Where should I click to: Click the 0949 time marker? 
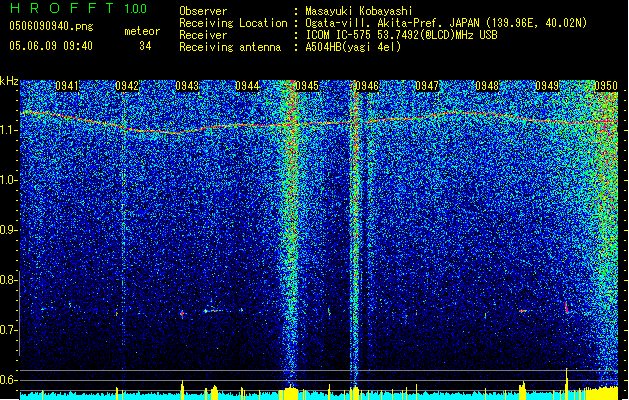pyautogui.click(x=547, y=86)
